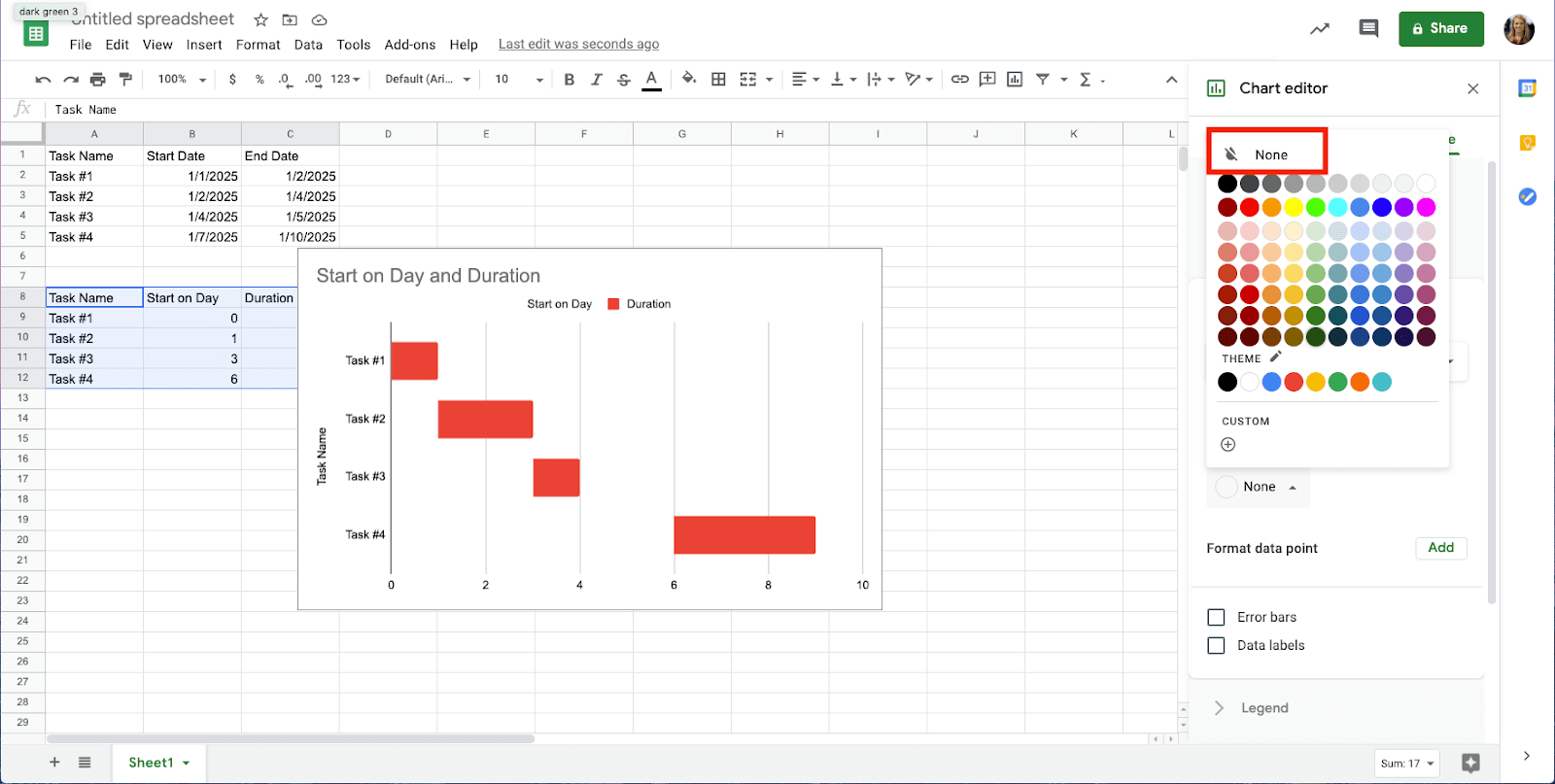
Task: Click Add for Format data point
Action: click(x=1440, y=548)
